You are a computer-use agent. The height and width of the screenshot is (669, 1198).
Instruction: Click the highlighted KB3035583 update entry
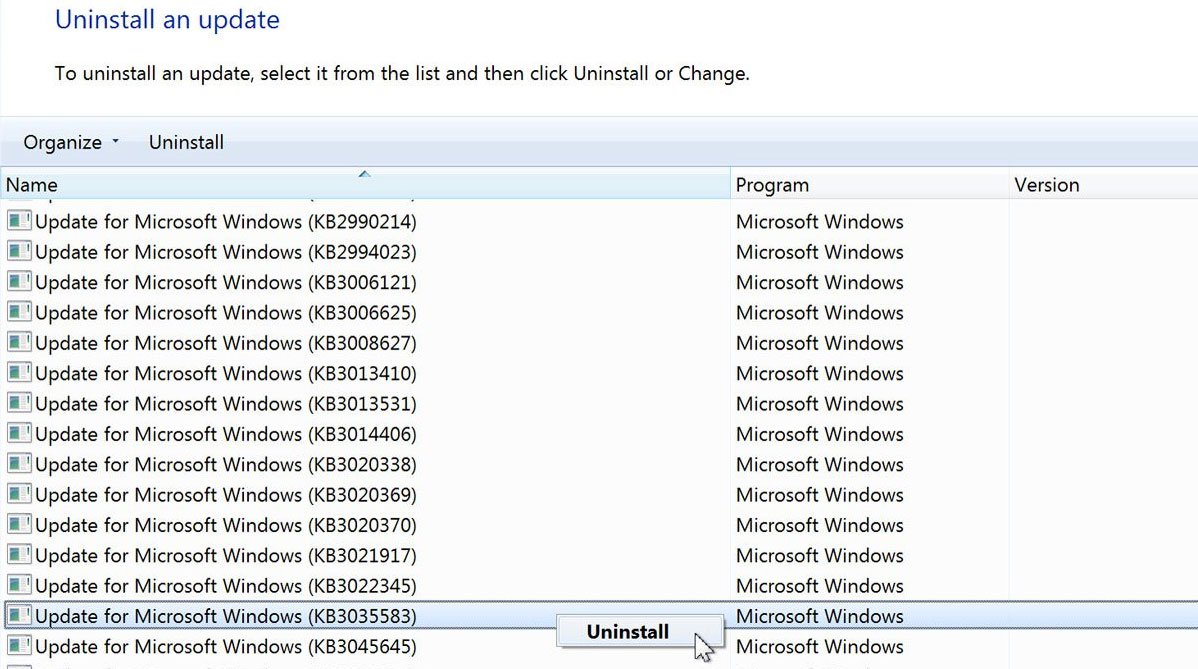coord(225,616)
